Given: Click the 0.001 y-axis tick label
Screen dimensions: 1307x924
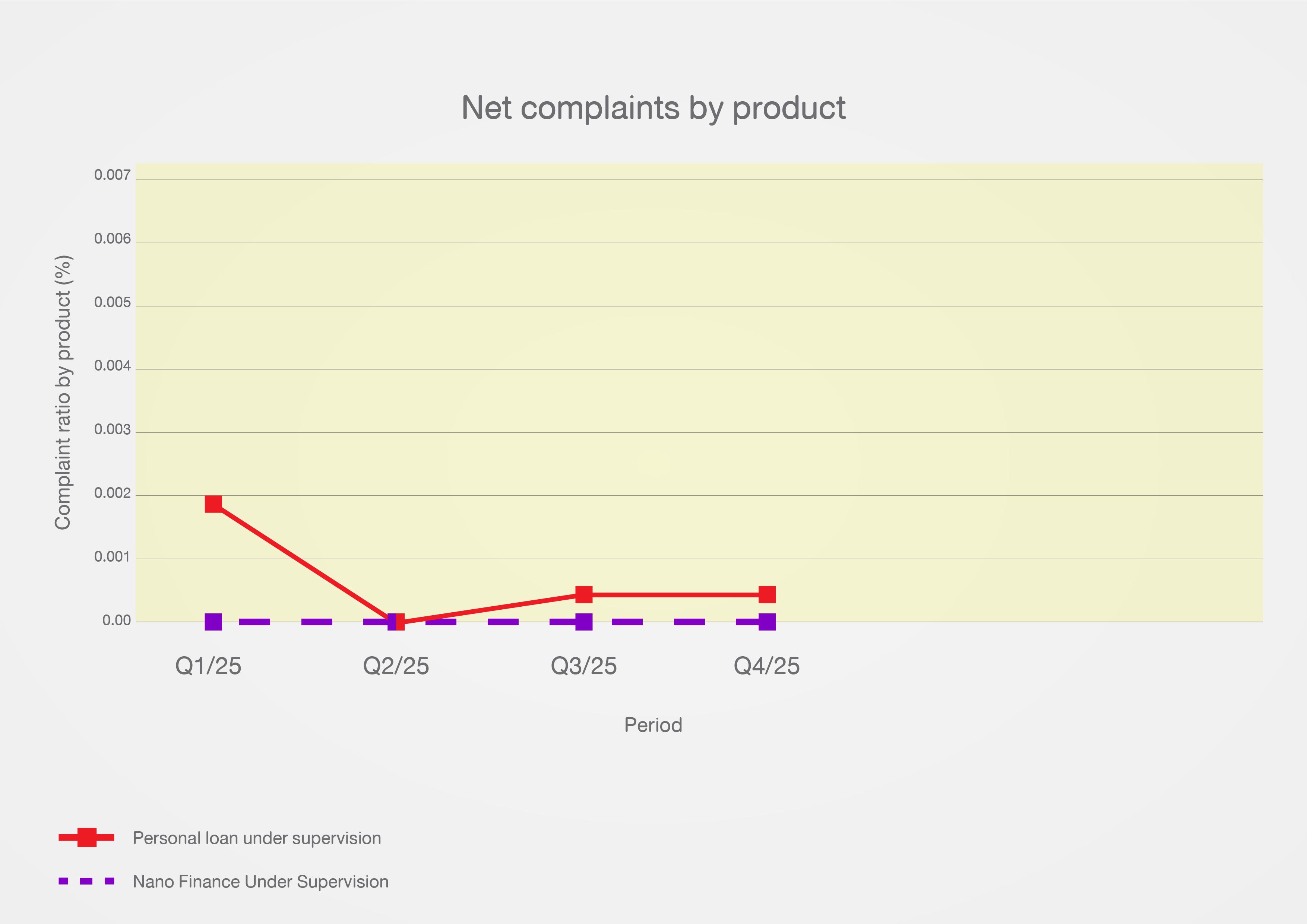Looking at the screenshot, I should 112,557.
